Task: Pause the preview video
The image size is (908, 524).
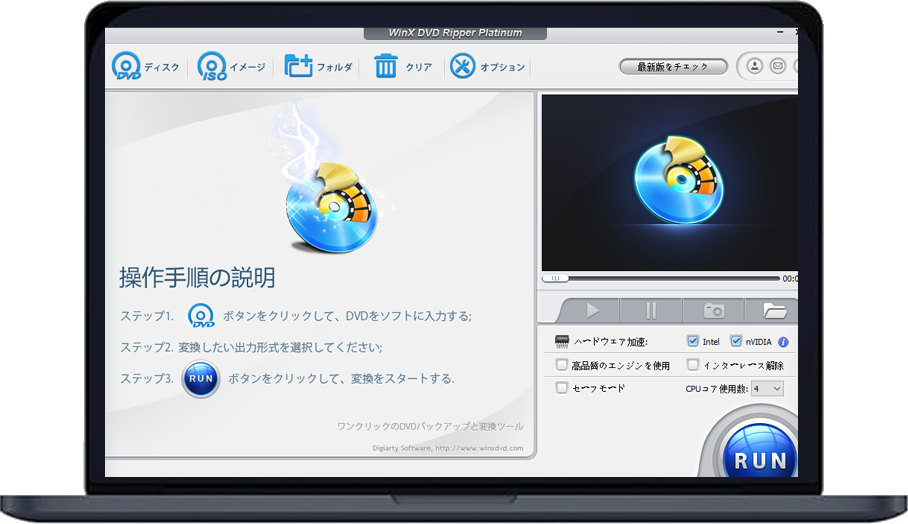Action: pyautogui.click(x=651, y=311)
